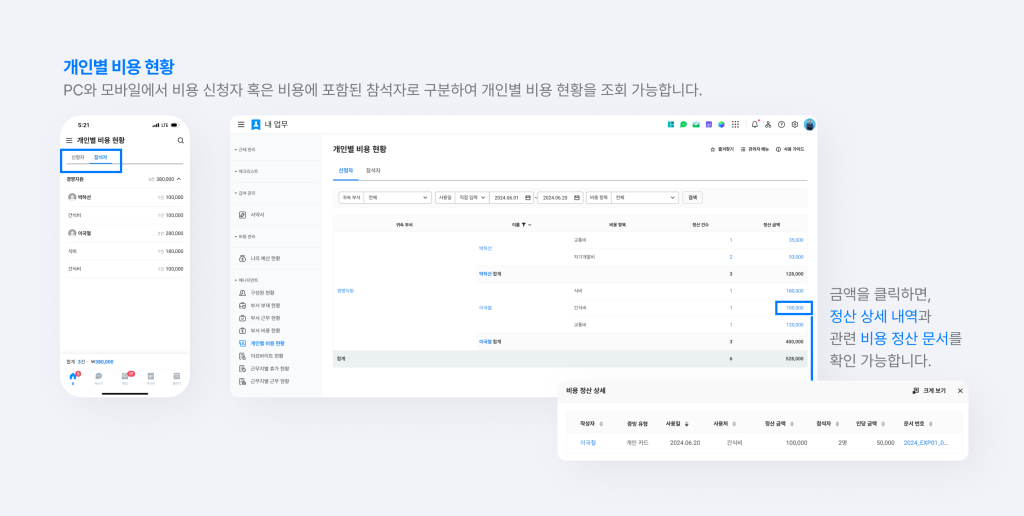Viewport: 1024px width, 516px height.
Task: Select the 신청자 tab in the mobile app
Action: pos(77,157)
